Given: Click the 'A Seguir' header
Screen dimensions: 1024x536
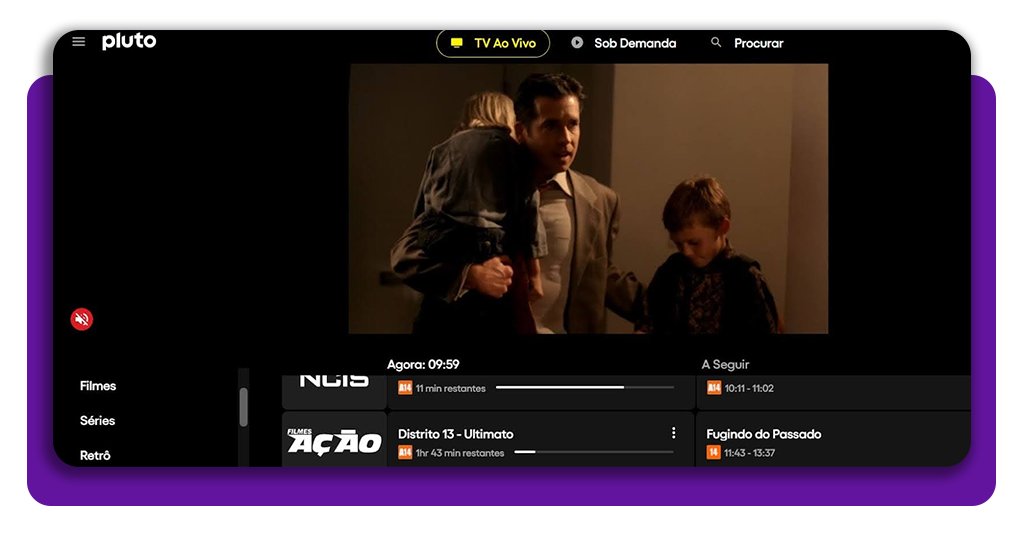Looking at the screenshot, I should click(725, 364).
